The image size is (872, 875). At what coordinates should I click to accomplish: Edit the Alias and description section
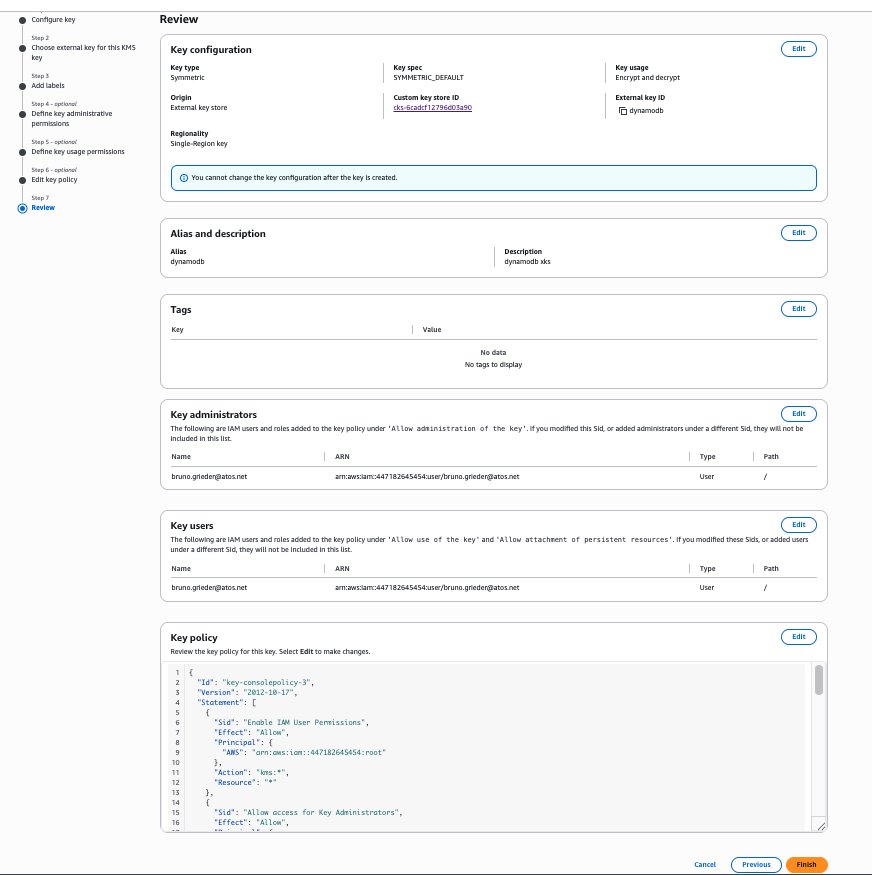tap(798, 232)
